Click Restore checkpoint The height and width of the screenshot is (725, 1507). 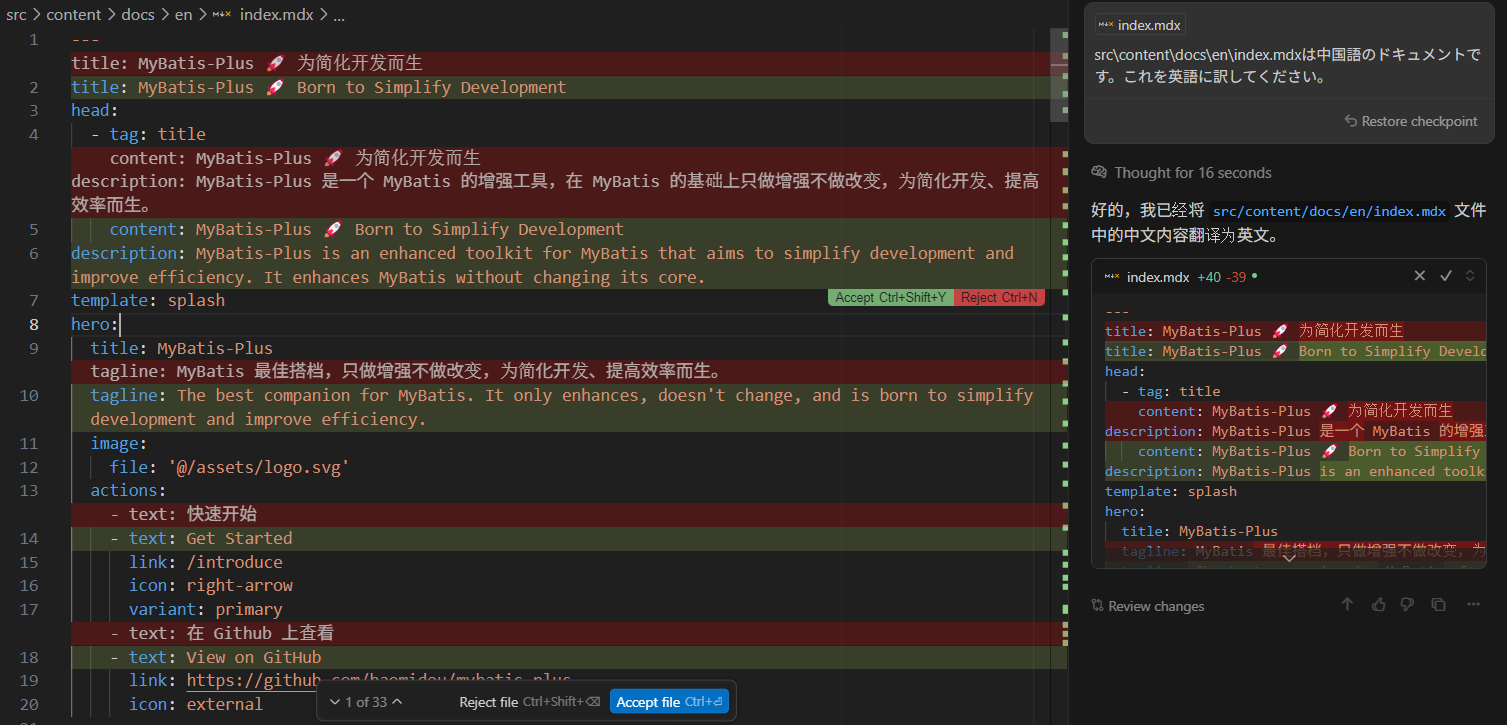tap(1410, 120)
